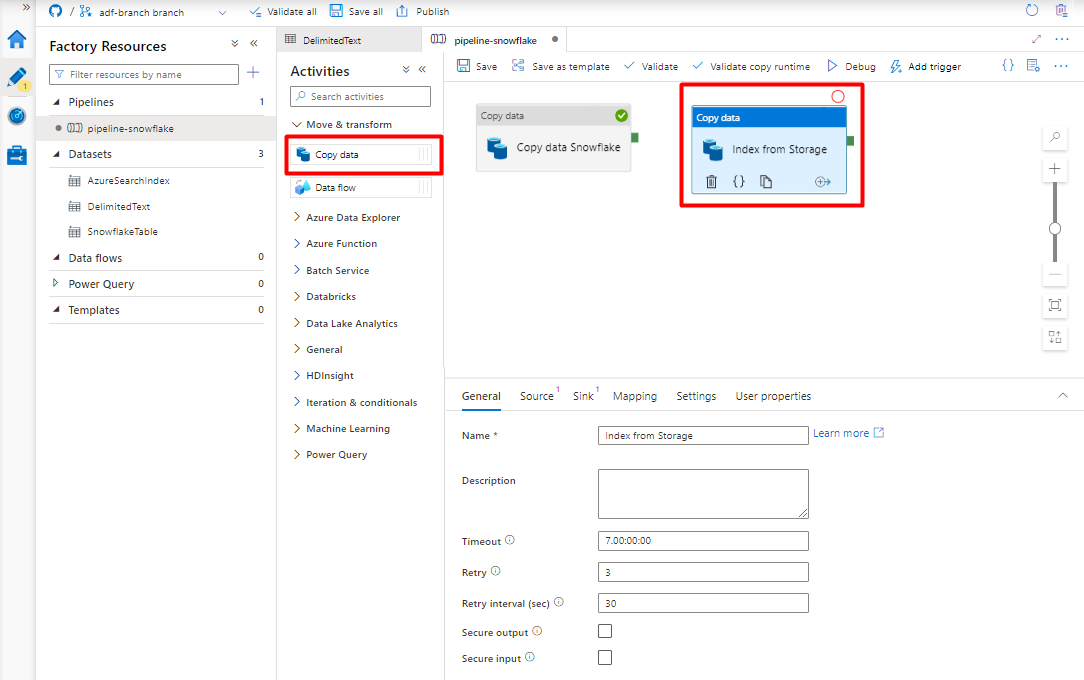This screenshot has width=1084, height=680.
Task: Click the add output arrow icon
Action: 823,182
